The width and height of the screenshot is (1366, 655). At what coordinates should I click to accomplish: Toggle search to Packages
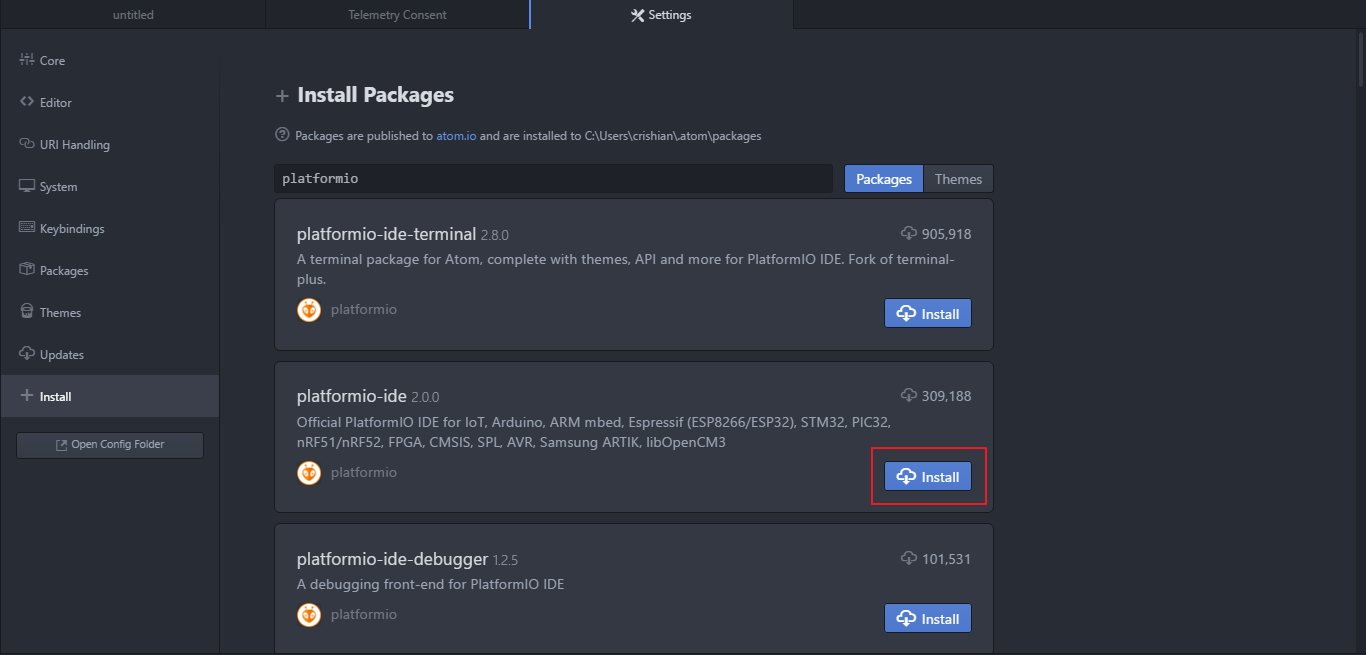click(x=884, y=179)
